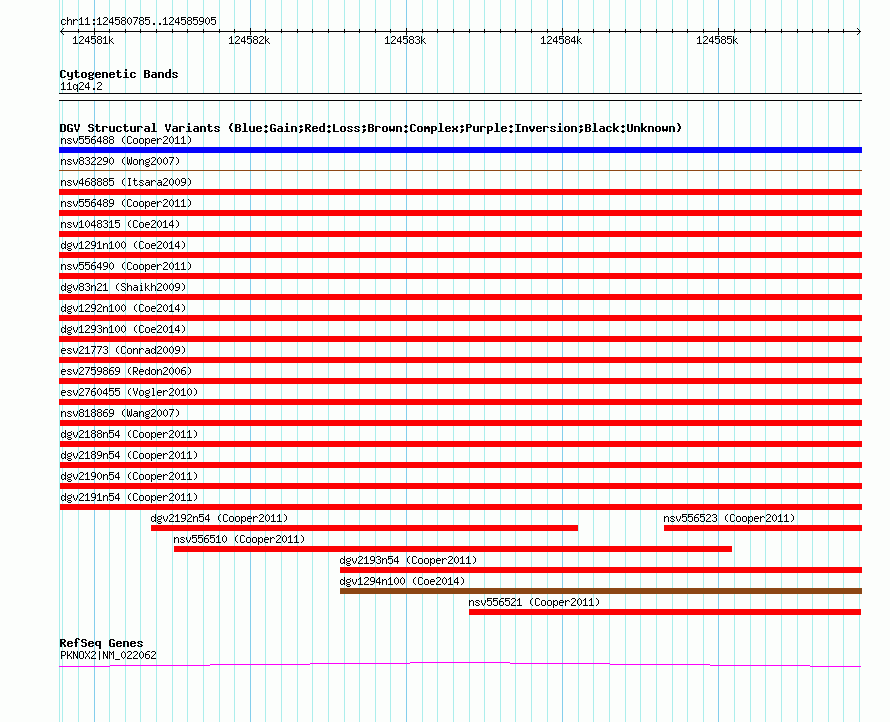This screenshot has width=890, height=722.
Task: Select the magenta PKNOX2 gene line
Action: pyautogui.click(x=460, y=665)
